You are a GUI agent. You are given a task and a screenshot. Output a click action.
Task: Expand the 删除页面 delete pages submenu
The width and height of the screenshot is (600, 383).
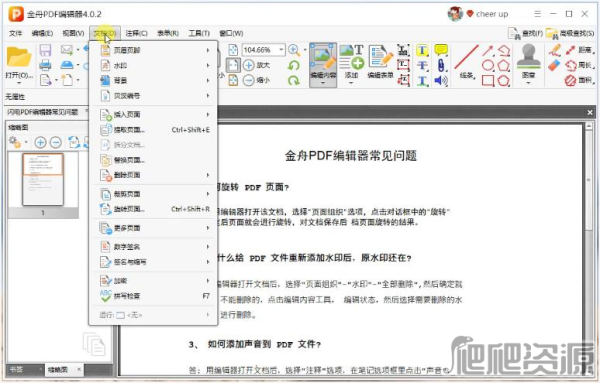point(154,175)
